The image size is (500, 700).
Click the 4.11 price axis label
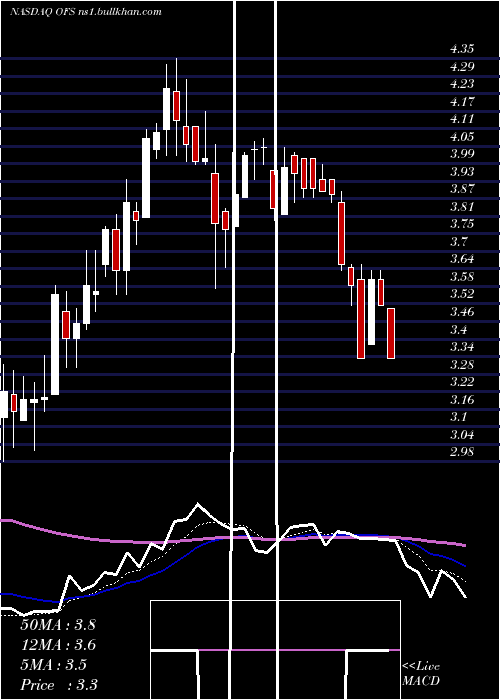(462, 119)
